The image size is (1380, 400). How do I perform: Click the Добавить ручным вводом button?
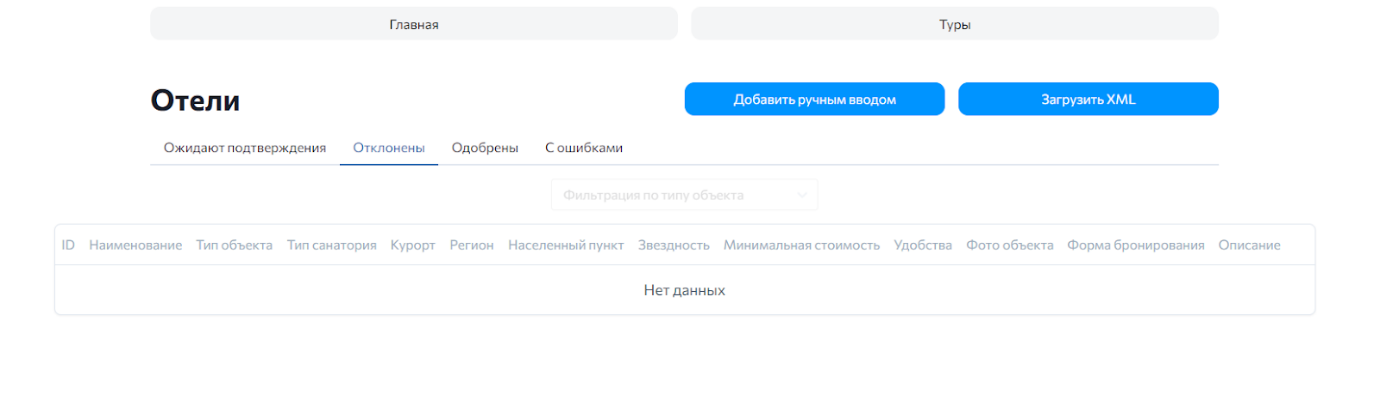[815, 99]
